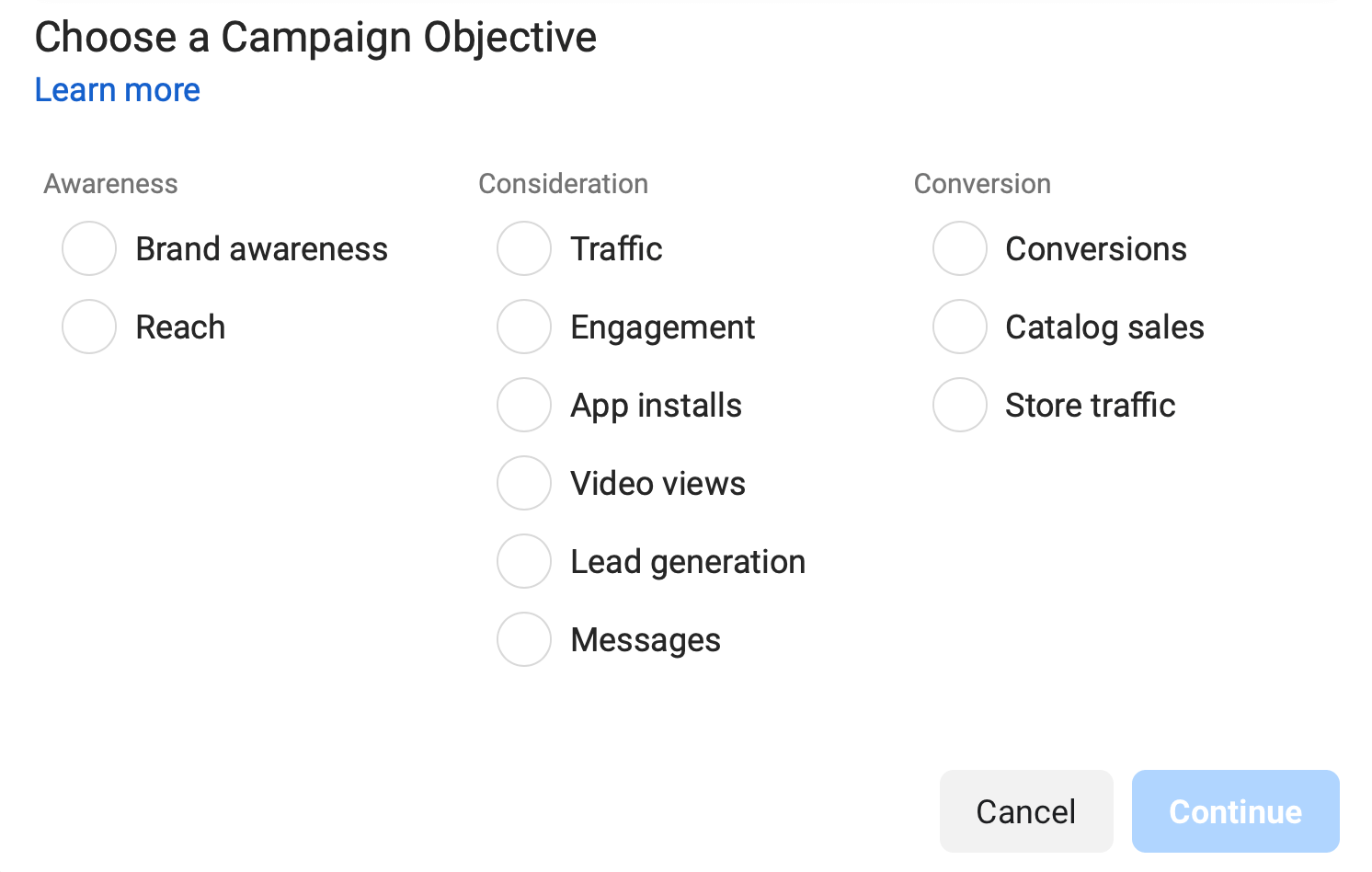Select the Messages objective radio button

click(524, 639)
